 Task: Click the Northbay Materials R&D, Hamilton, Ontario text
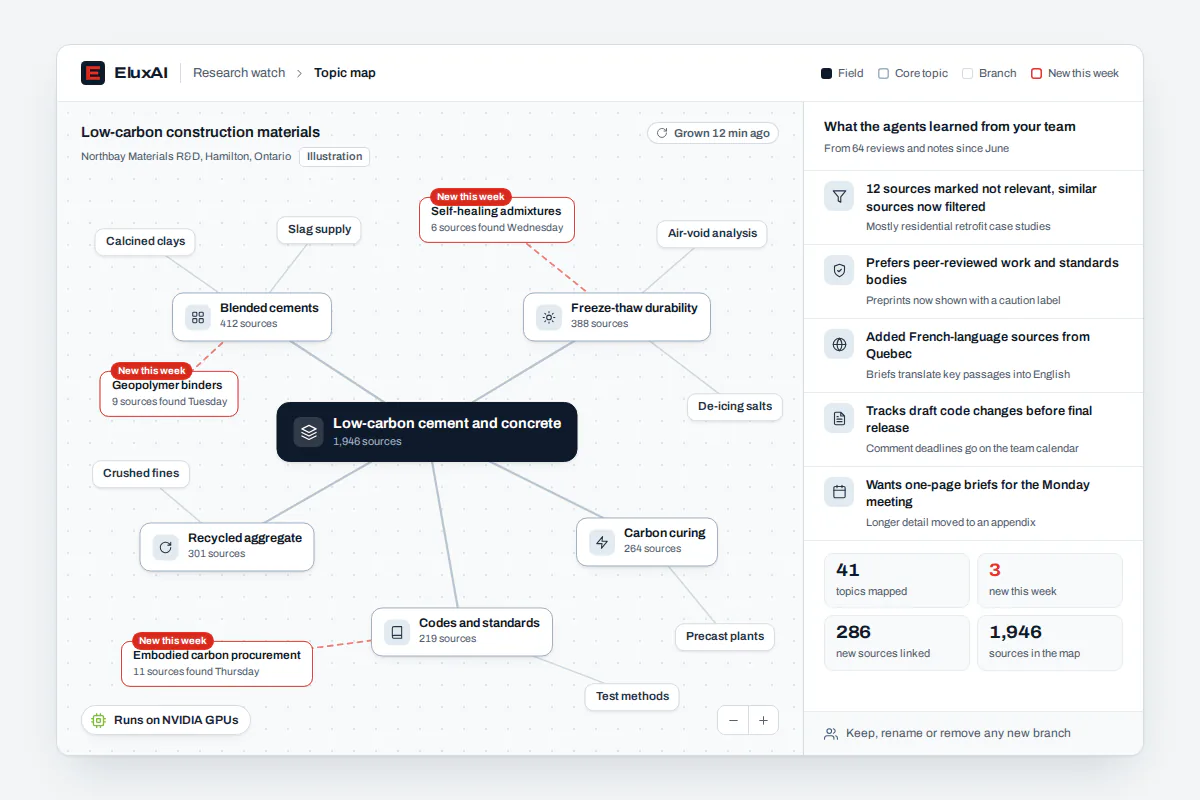(186, 157)
